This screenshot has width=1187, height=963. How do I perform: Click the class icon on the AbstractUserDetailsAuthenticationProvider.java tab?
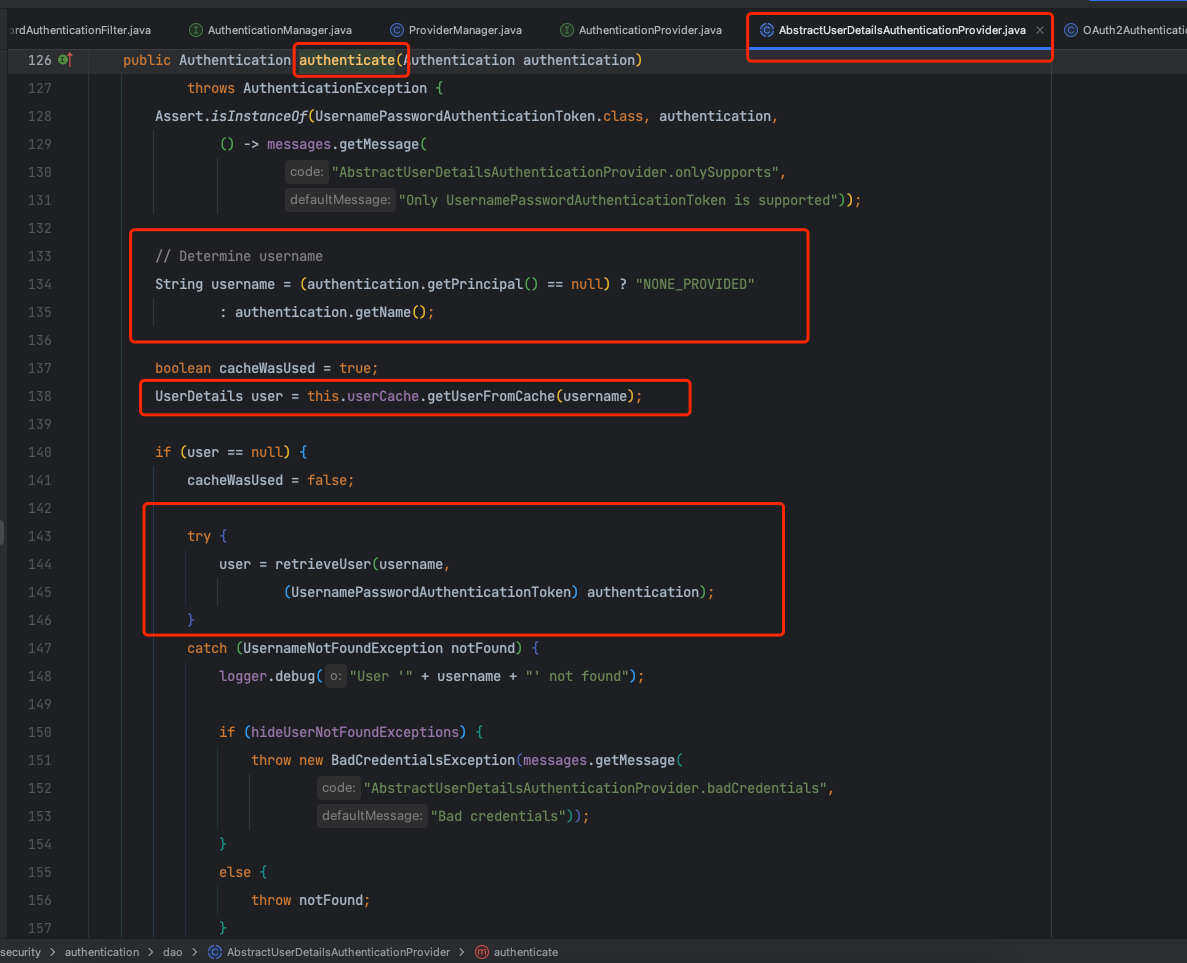click(766, 30)
